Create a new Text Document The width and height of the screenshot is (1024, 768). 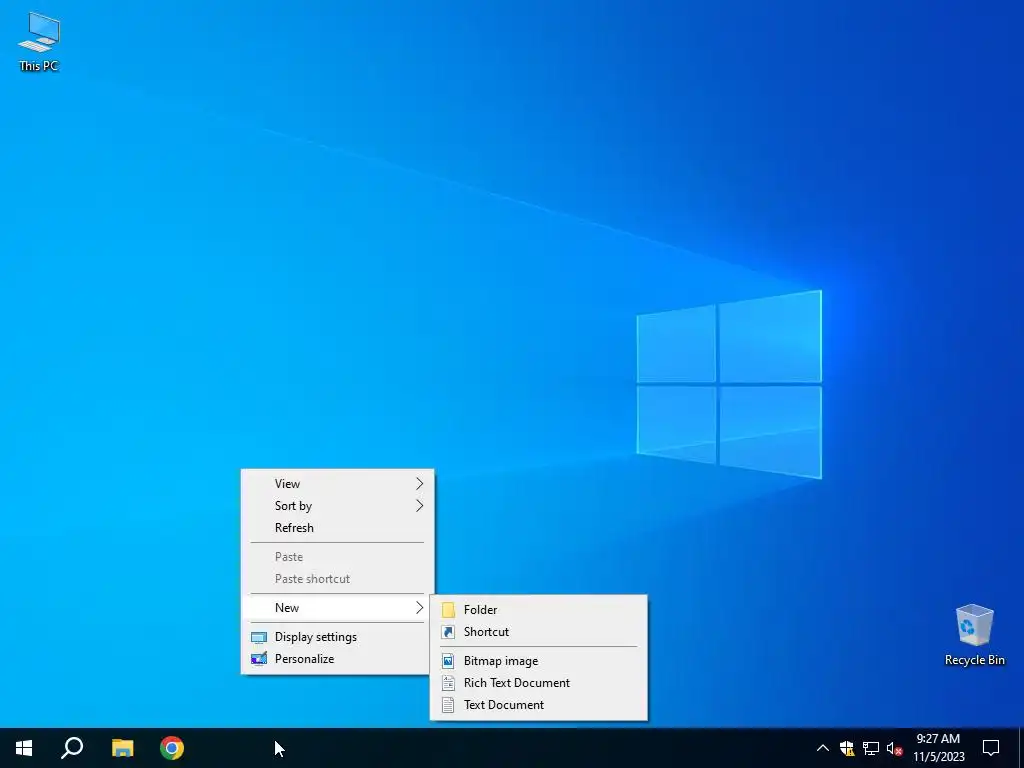point(539,705)
